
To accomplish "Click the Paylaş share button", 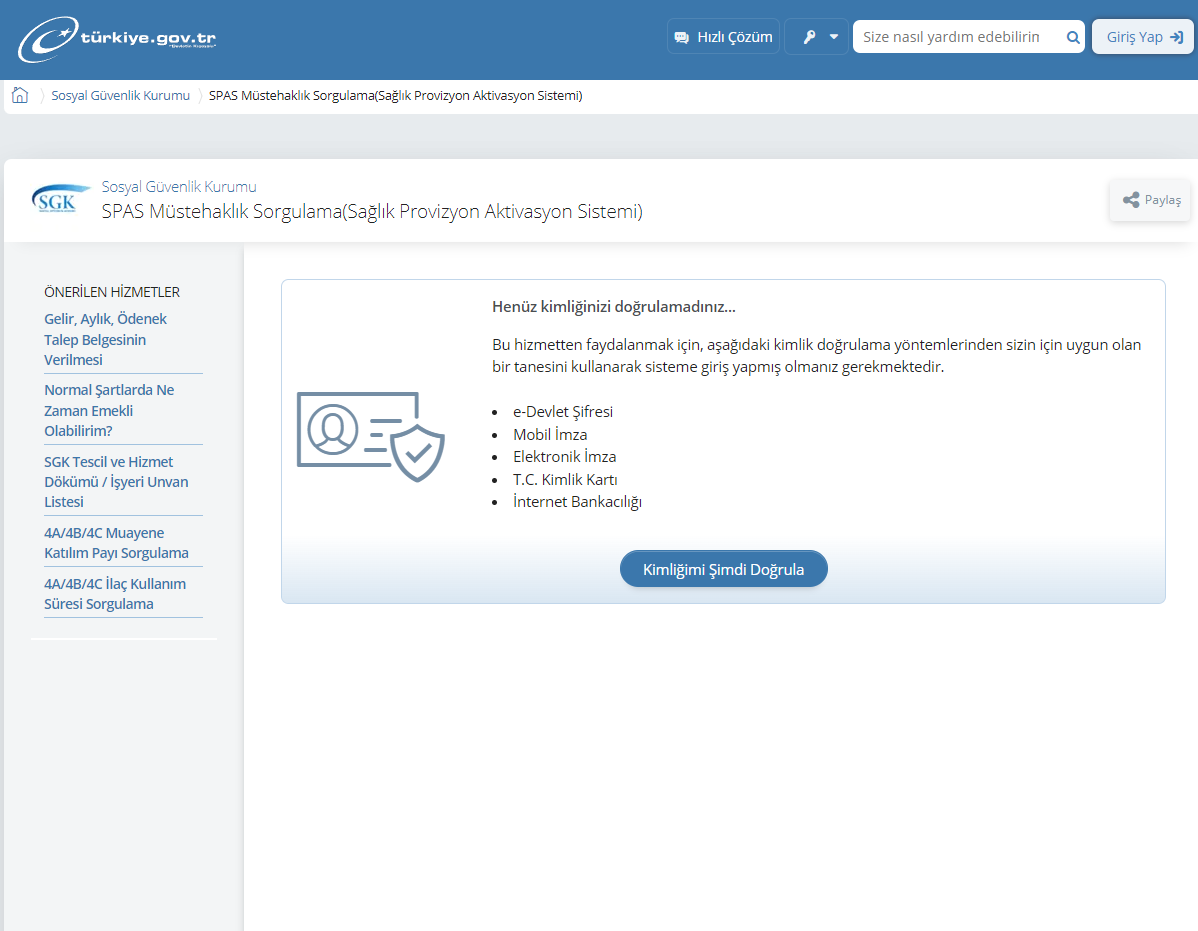I will [x=1150, y=200].
